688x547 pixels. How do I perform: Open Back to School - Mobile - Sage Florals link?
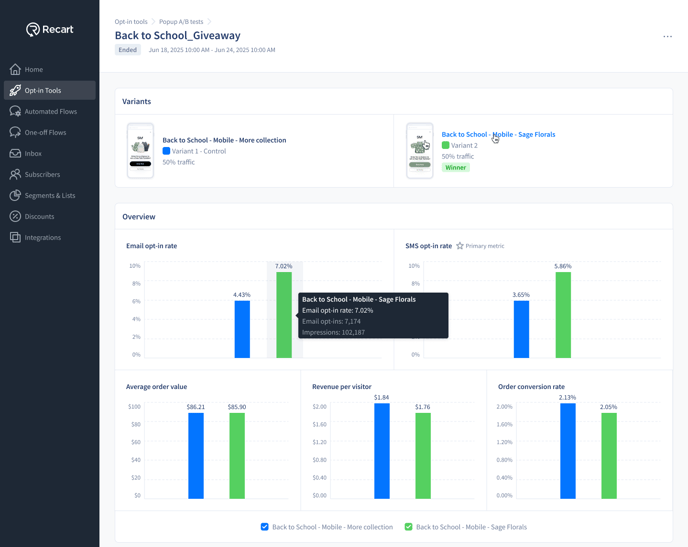pos(498,134)
